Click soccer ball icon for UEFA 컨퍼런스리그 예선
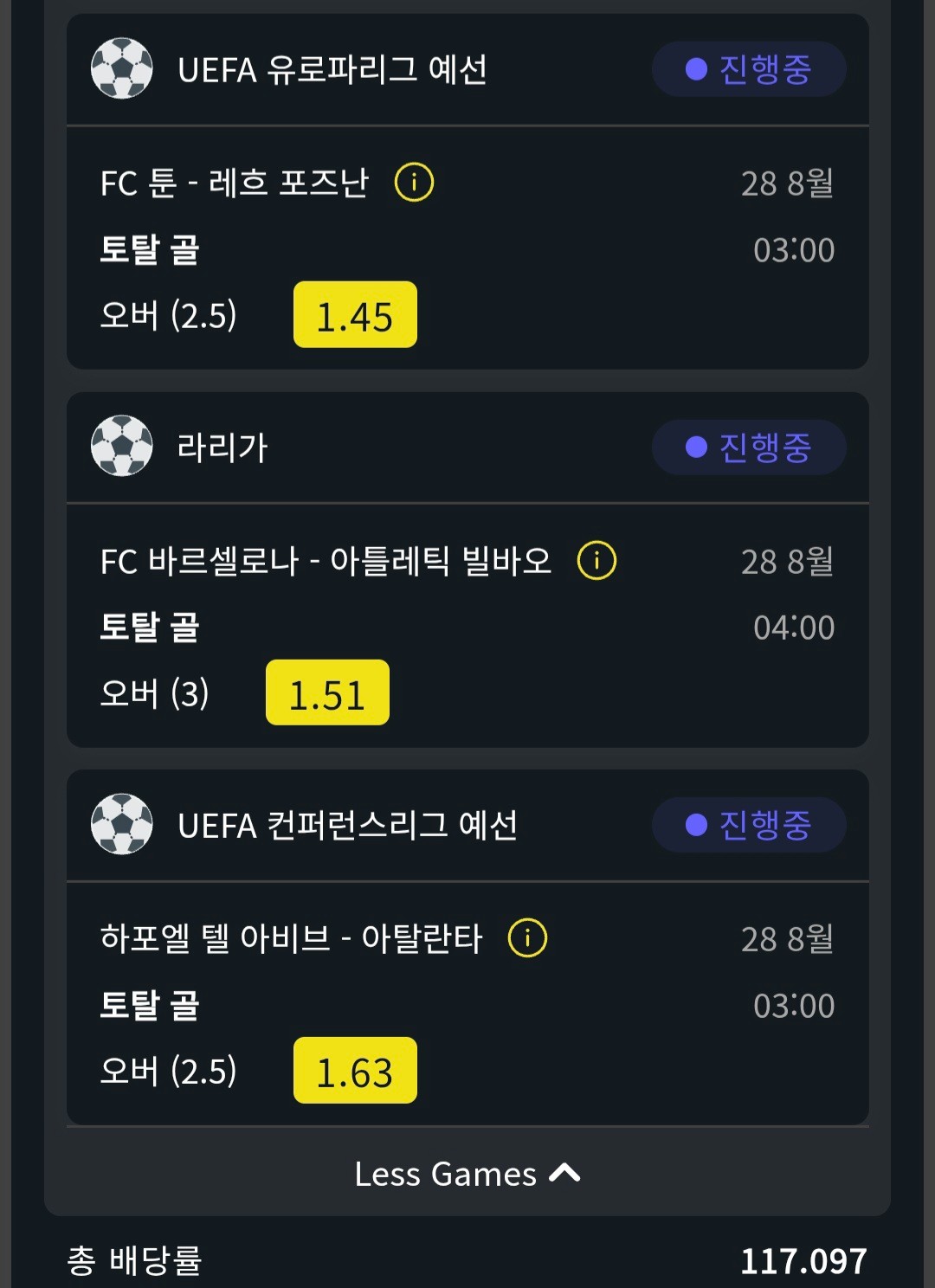 point(122,824)
